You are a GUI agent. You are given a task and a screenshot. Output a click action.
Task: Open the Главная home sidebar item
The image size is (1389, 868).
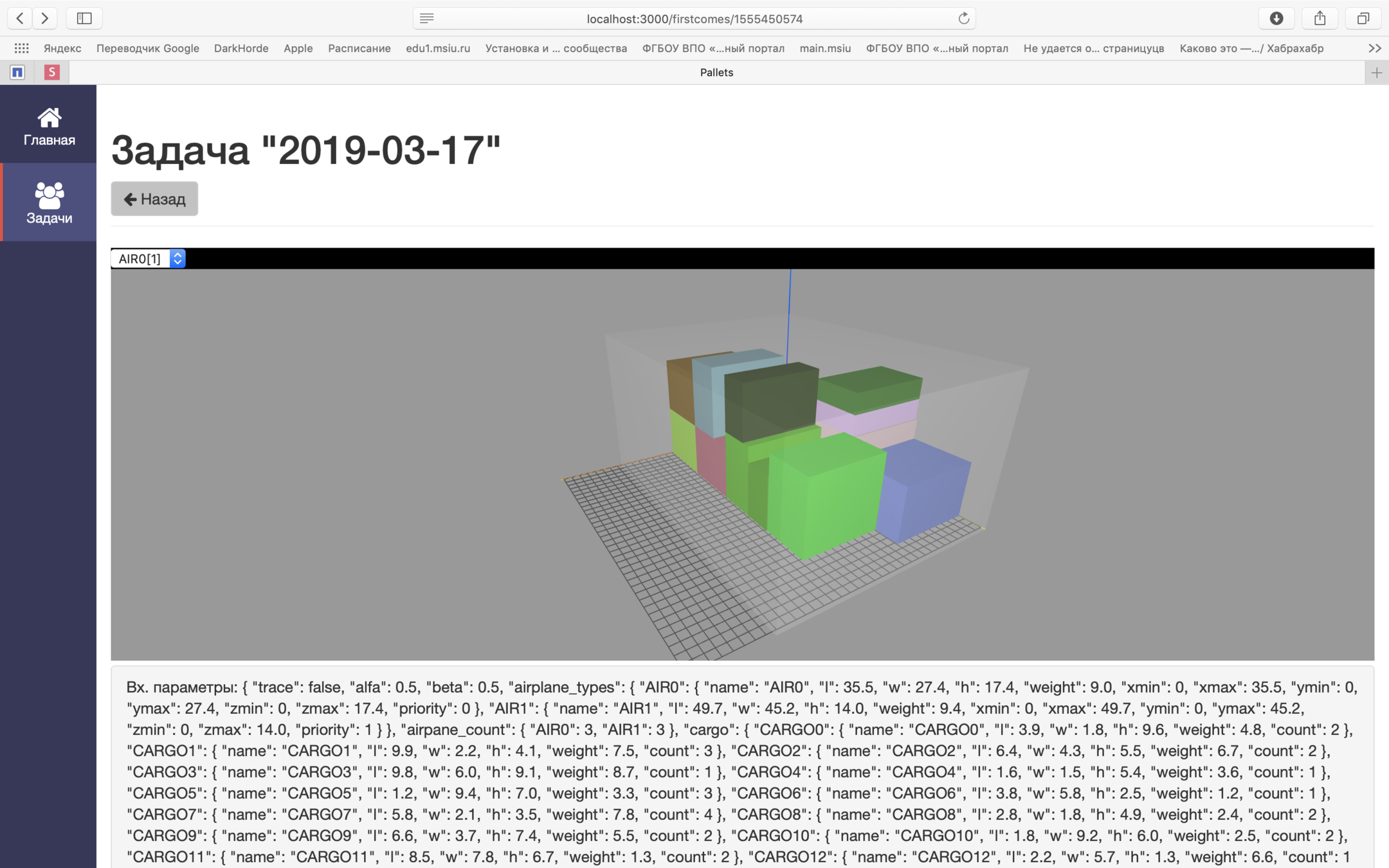click(x=49, y=126)
